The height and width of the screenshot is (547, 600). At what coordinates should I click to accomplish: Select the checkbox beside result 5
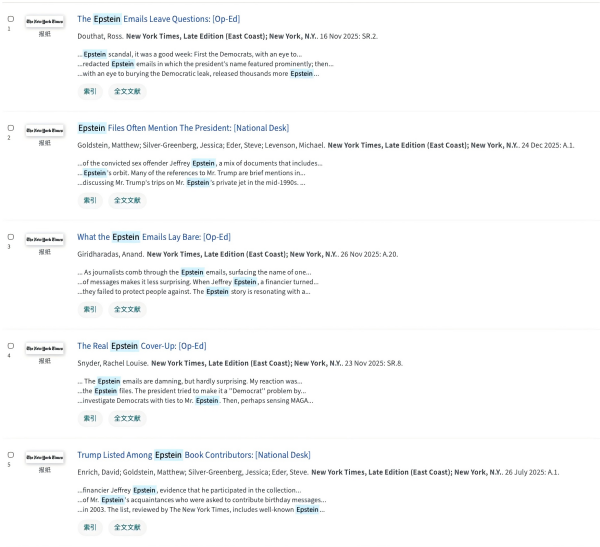pos(10,455)
